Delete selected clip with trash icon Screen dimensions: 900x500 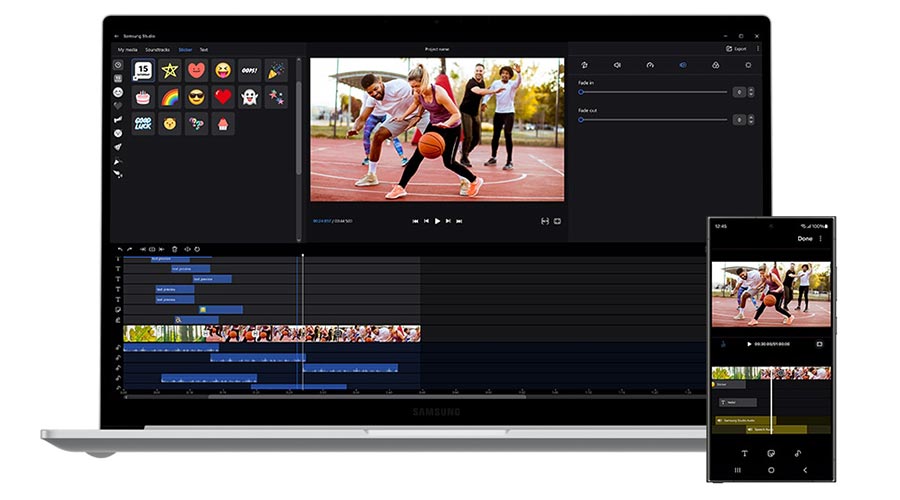point(174,249)
